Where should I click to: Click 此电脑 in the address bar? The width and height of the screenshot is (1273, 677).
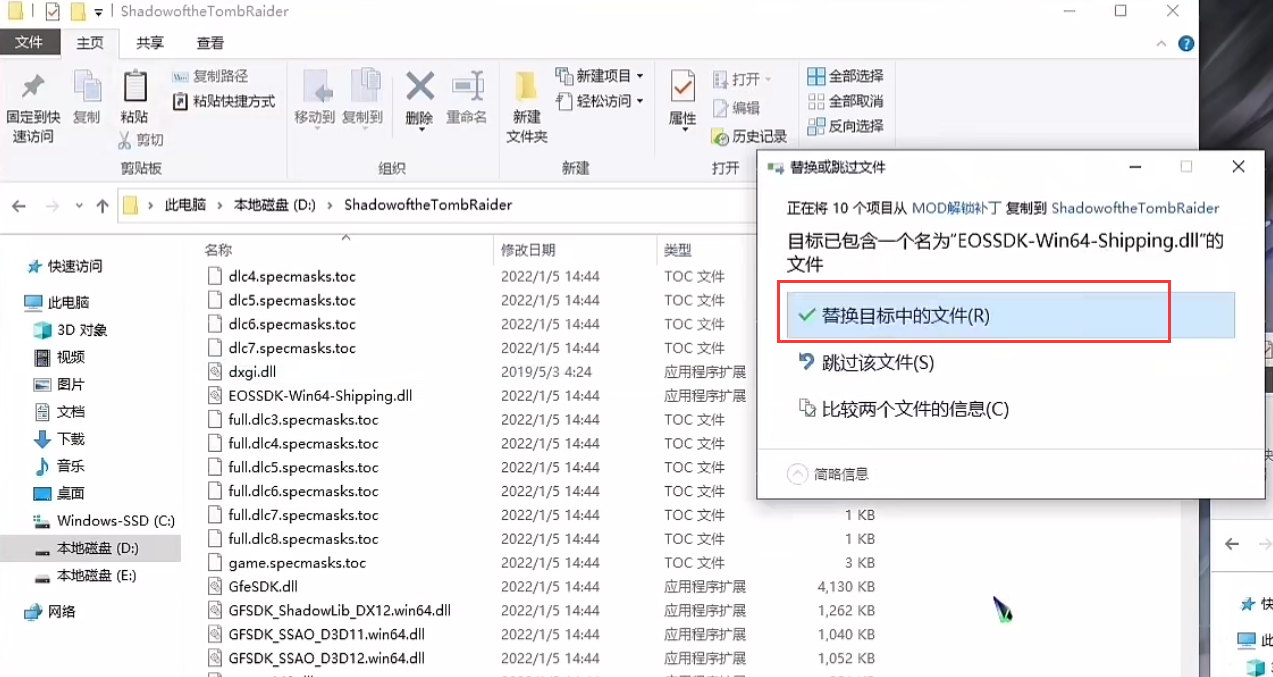click(x=185, y=205)
